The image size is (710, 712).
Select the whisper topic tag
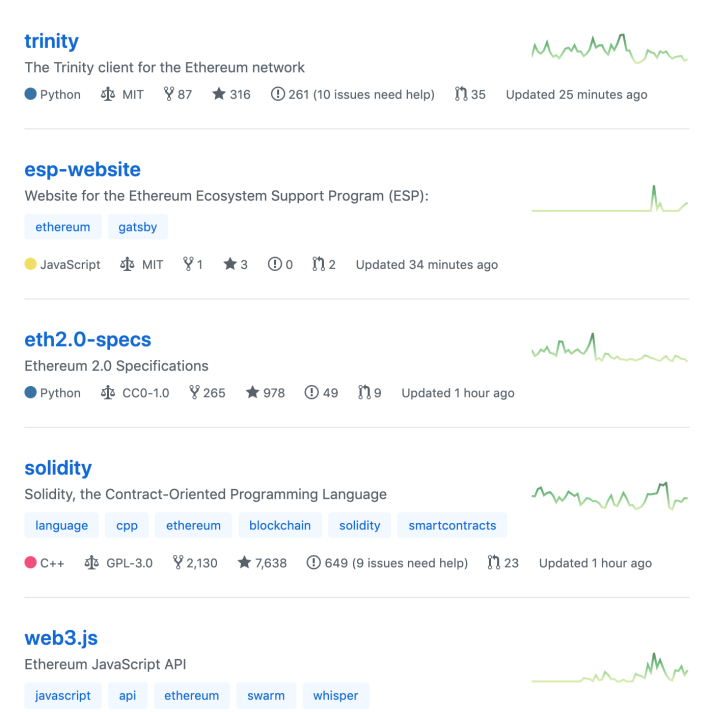tap(336, 696)
